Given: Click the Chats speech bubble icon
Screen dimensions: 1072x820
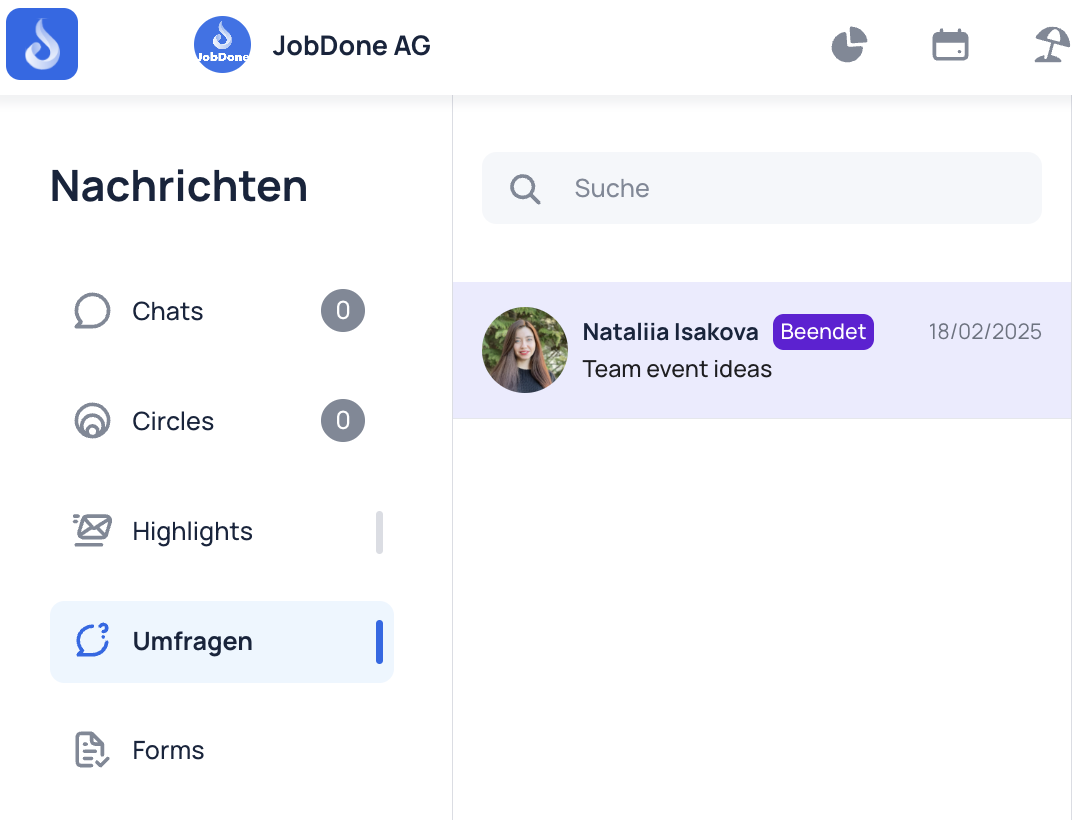Looking at the screenshot, I should point(92,311).
